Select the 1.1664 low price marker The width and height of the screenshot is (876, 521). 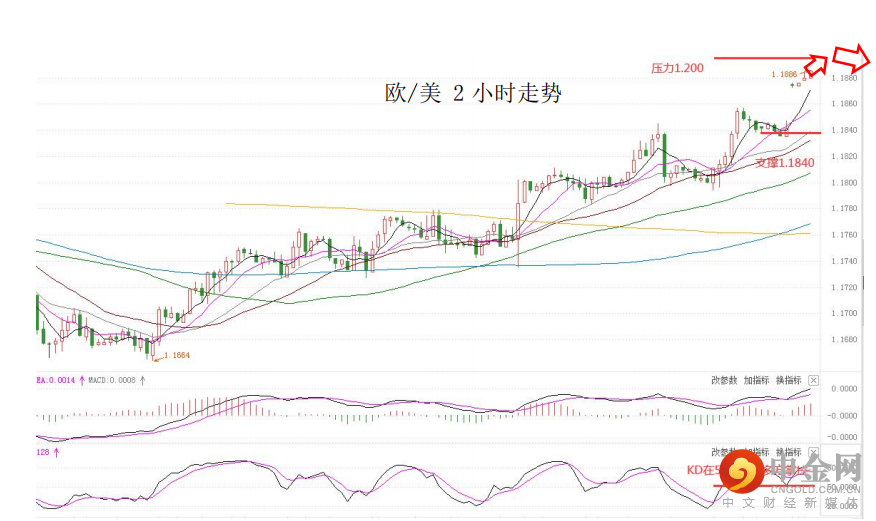point(177,355)
